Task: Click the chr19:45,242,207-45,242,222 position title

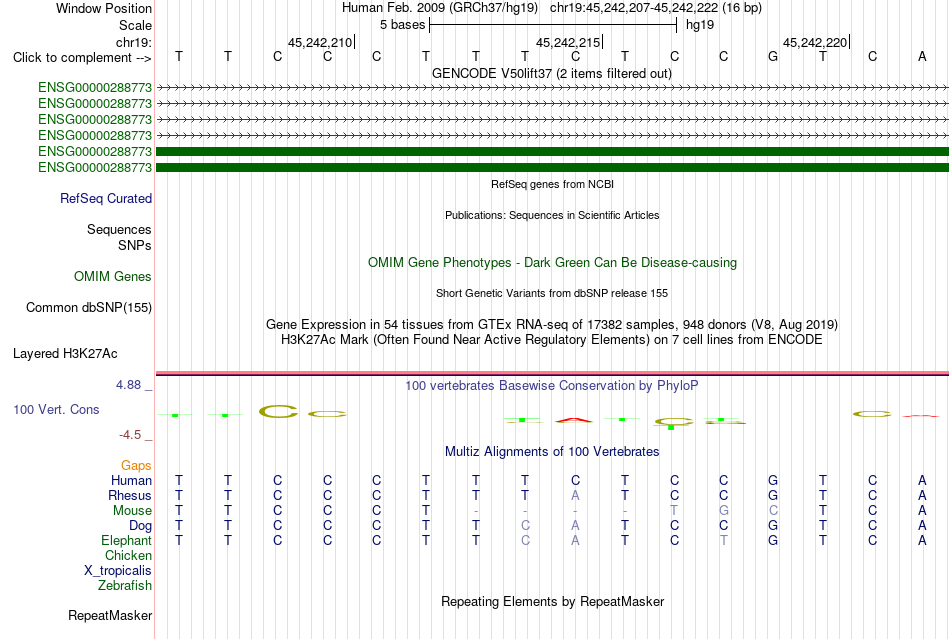Action: (656, 8)
